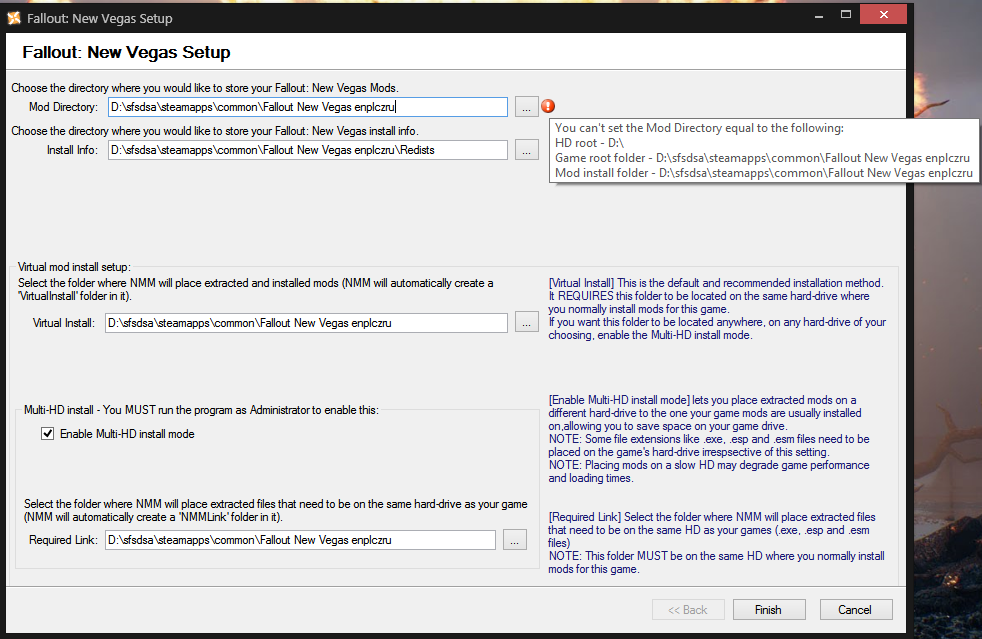Cancel the setup wizard
Viewport: 982px width, 639px height.
coord(855,609)
